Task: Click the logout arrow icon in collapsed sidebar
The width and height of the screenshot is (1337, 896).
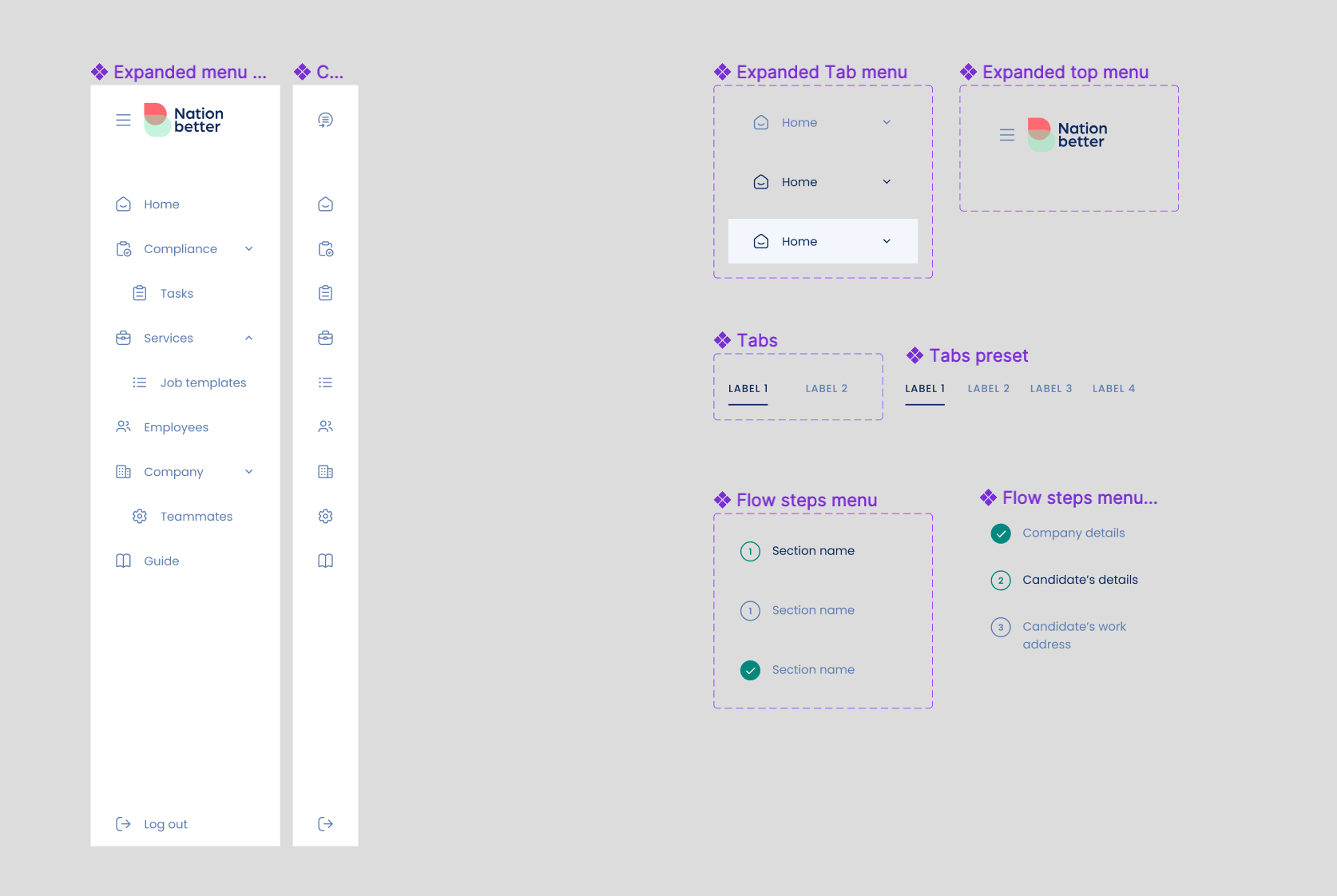Action: click(325, 824)
